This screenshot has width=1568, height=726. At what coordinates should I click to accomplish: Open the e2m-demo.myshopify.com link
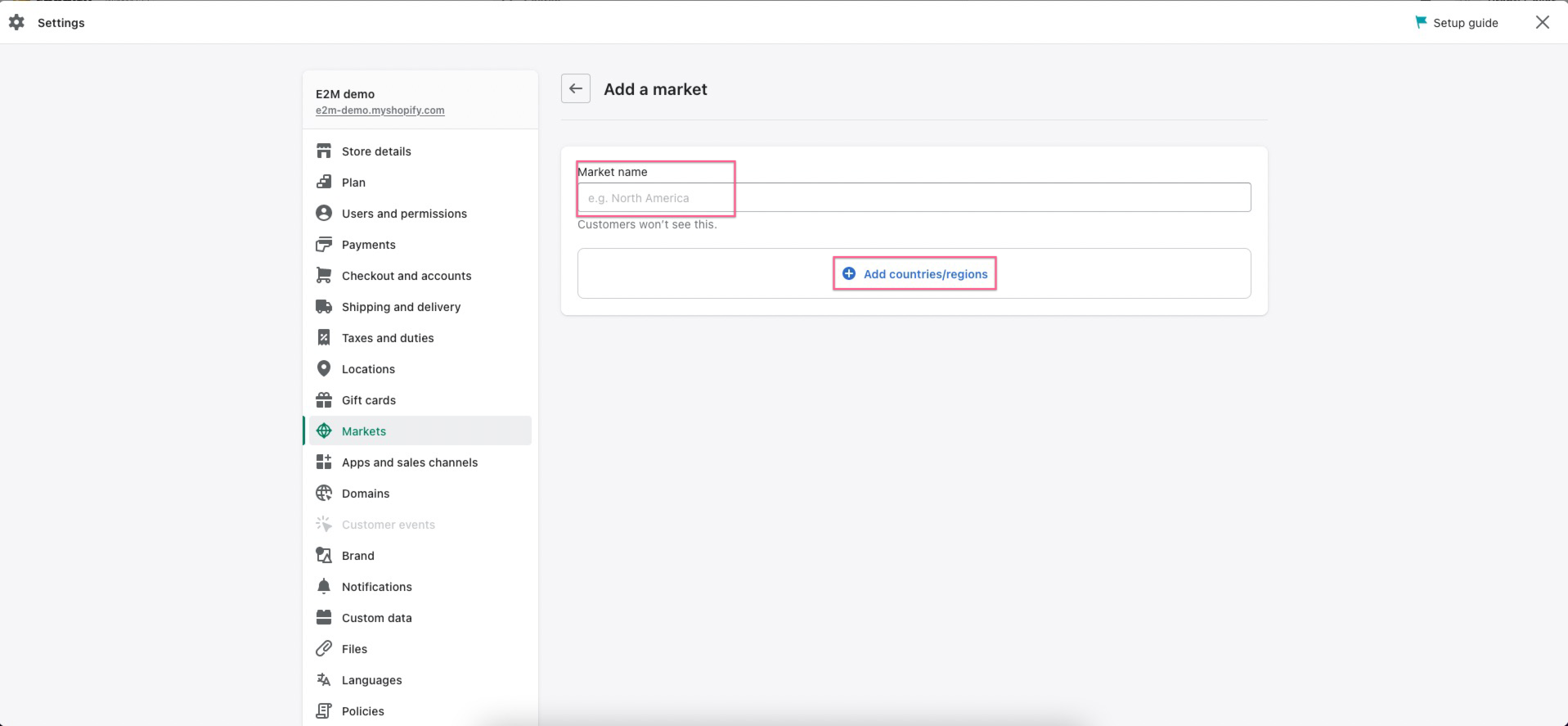click(x=380, y=110)
